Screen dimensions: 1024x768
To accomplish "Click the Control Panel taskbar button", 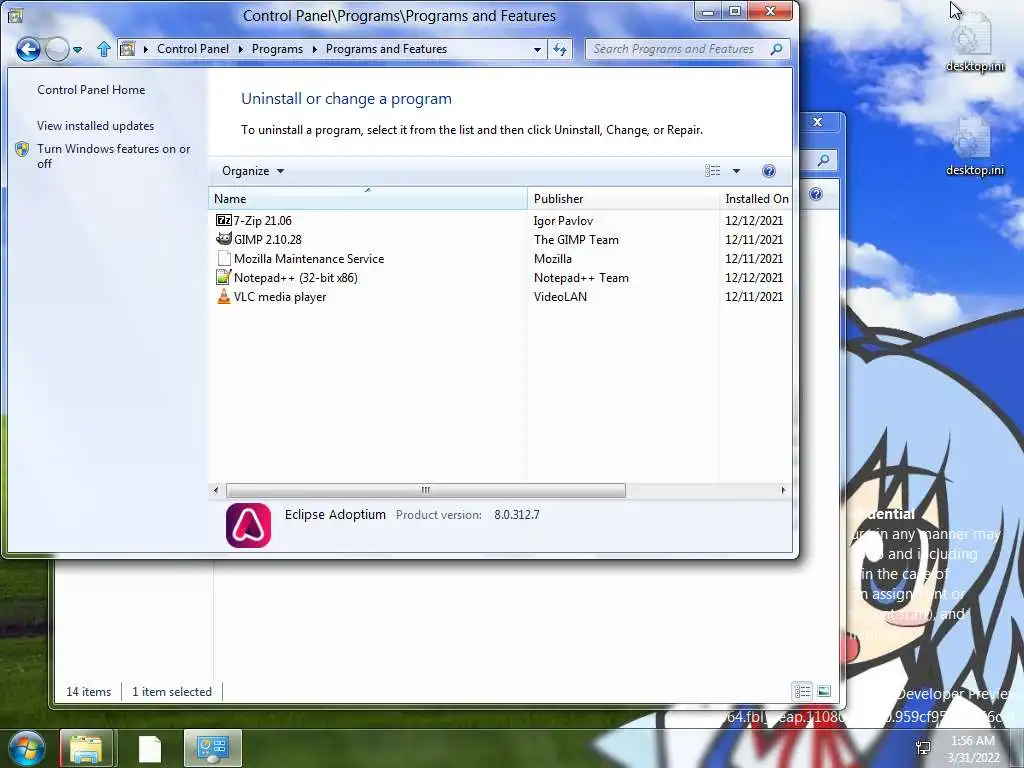I will (x=213, y=748).
